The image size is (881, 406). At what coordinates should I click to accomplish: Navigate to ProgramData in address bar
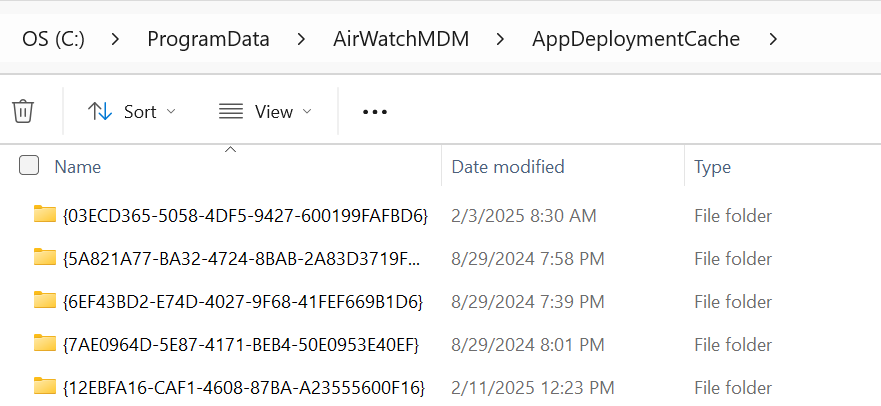tap(208, 40)
